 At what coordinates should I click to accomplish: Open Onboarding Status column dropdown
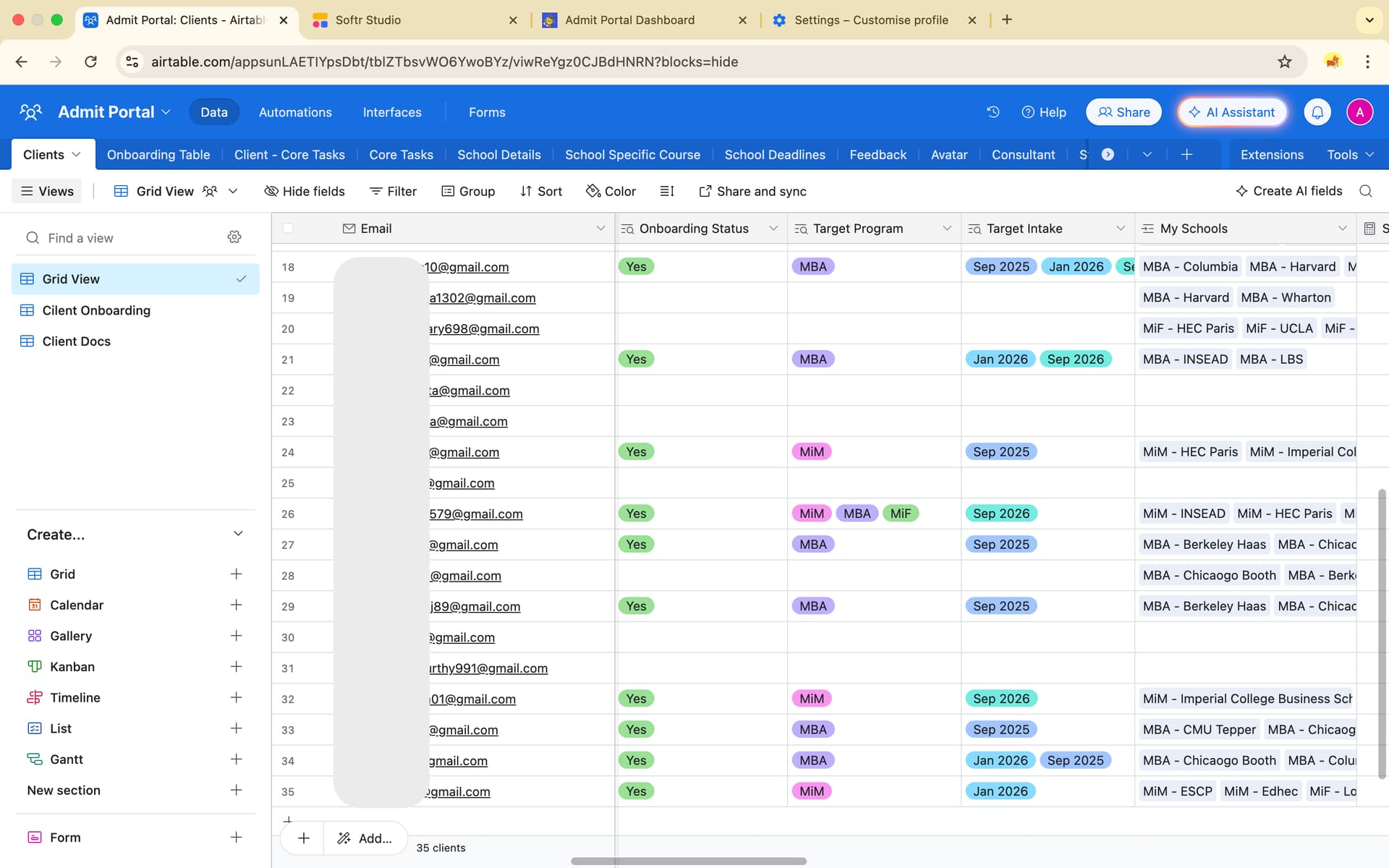773,229
